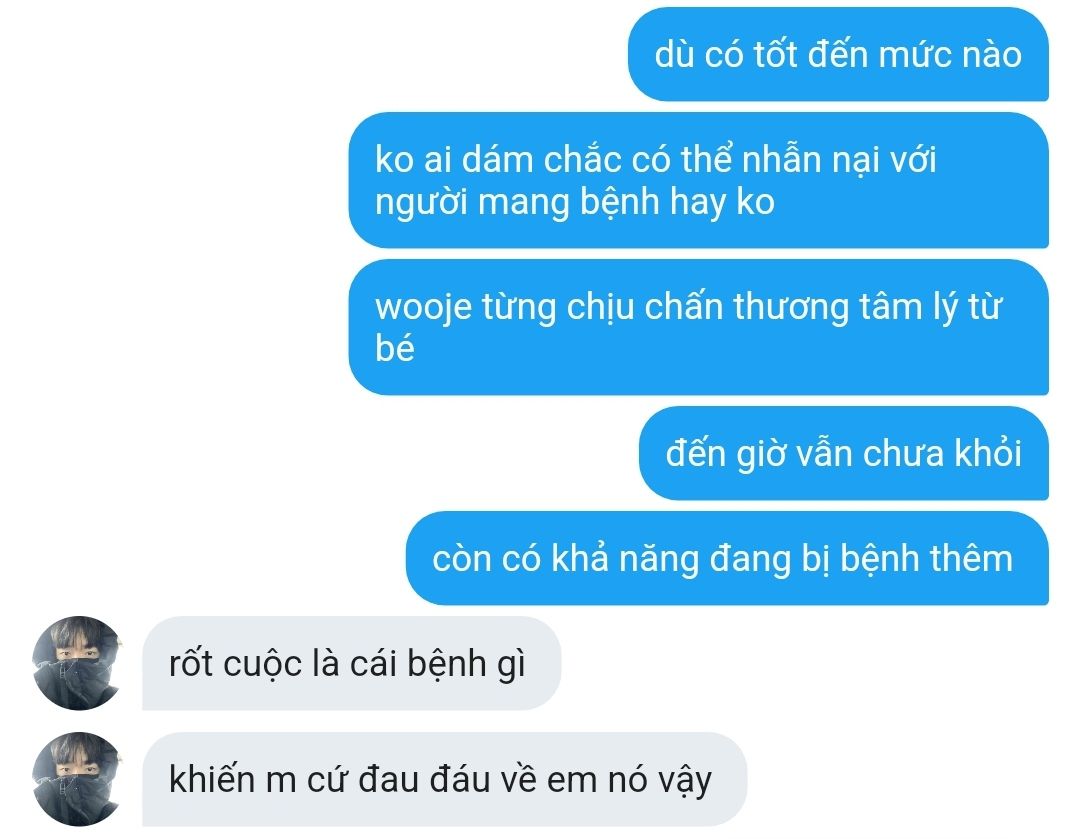Click the word 'rốt' in the gray message
The image size is (1080, 839).
click(189, 663)
